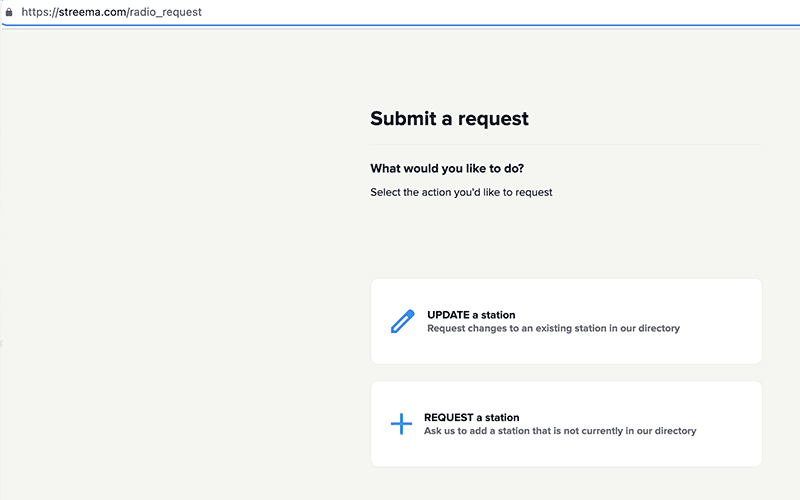The width and height of the screenshot is (800, 500).
Task: Click the word 'UPDATE' in the first card
Action: pos(448,315)
